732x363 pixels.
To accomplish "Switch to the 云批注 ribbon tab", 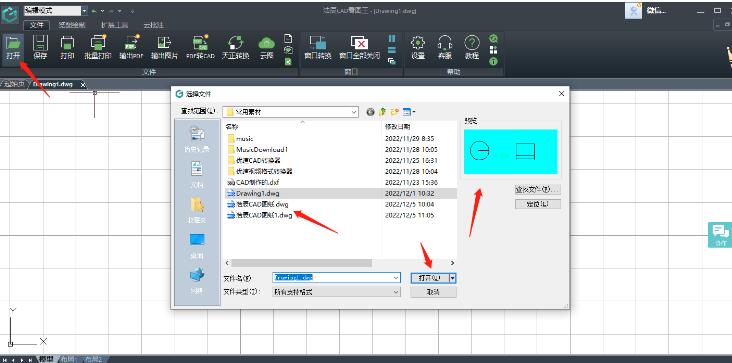I will [153, 25].
